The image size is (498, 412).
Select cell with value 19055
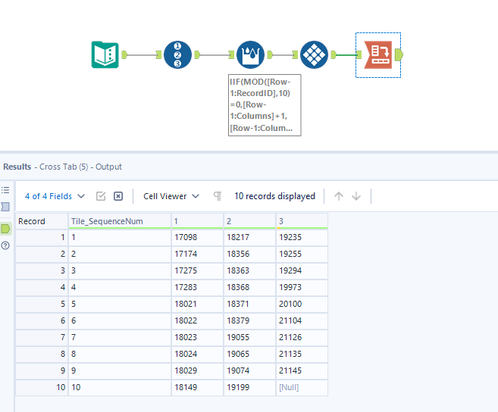[x=250, y=337]
